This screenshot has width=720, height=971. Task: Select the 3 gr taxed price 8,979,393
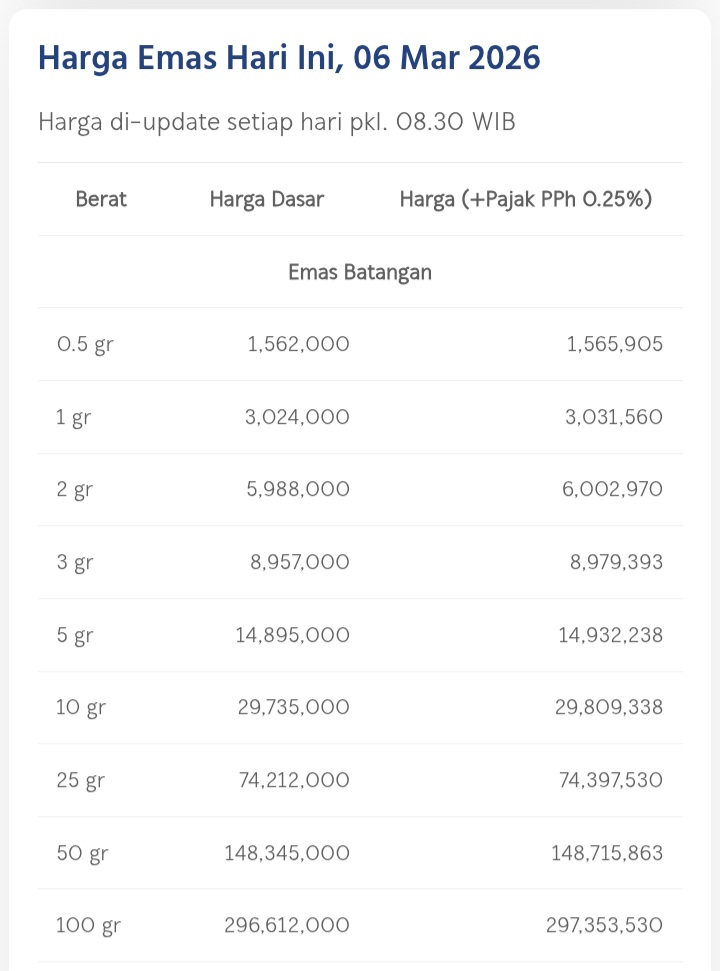tap(616, 562)
